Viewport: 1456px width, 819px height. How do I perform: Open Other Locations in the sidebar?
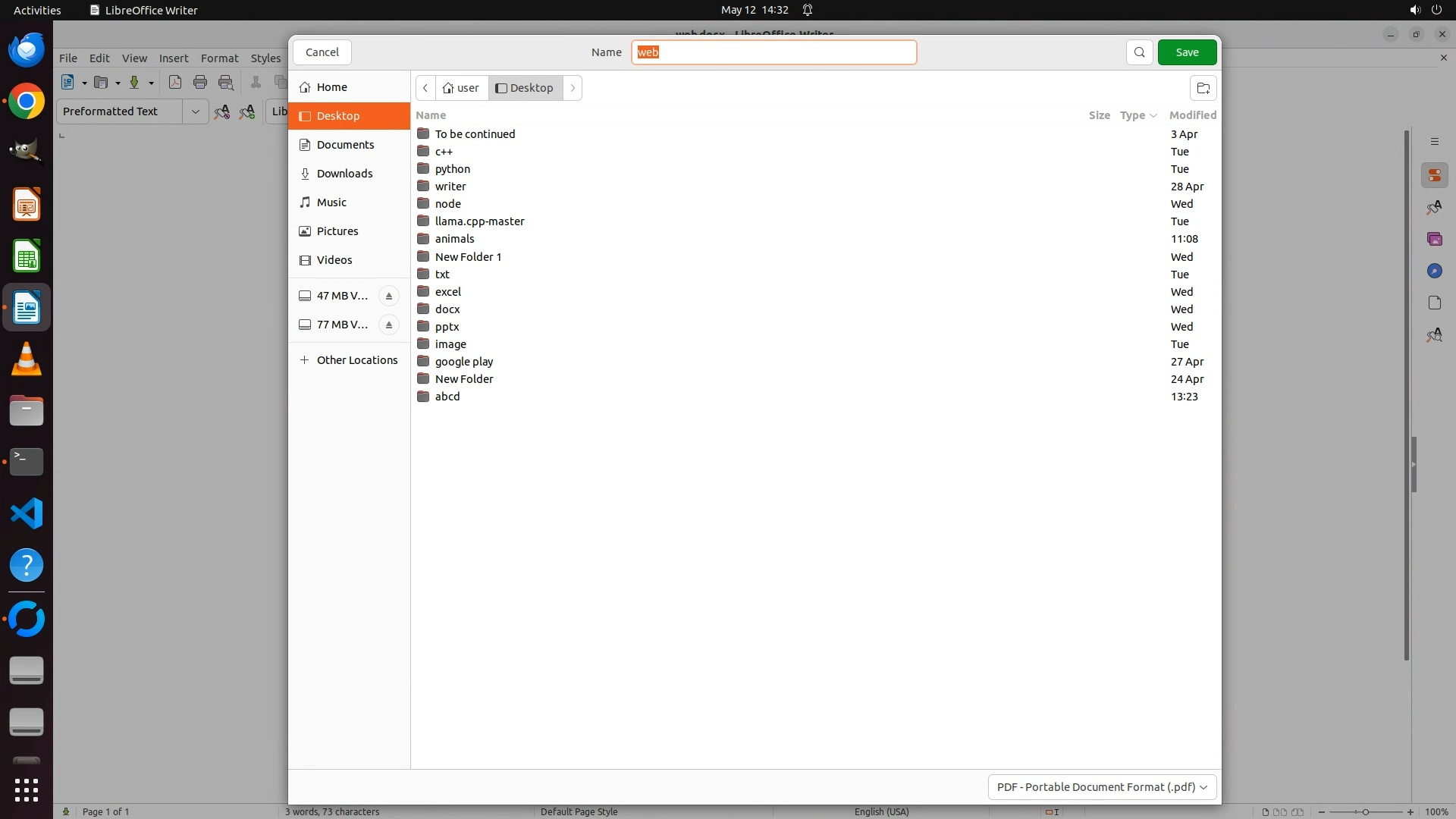(x=356, y=360)
